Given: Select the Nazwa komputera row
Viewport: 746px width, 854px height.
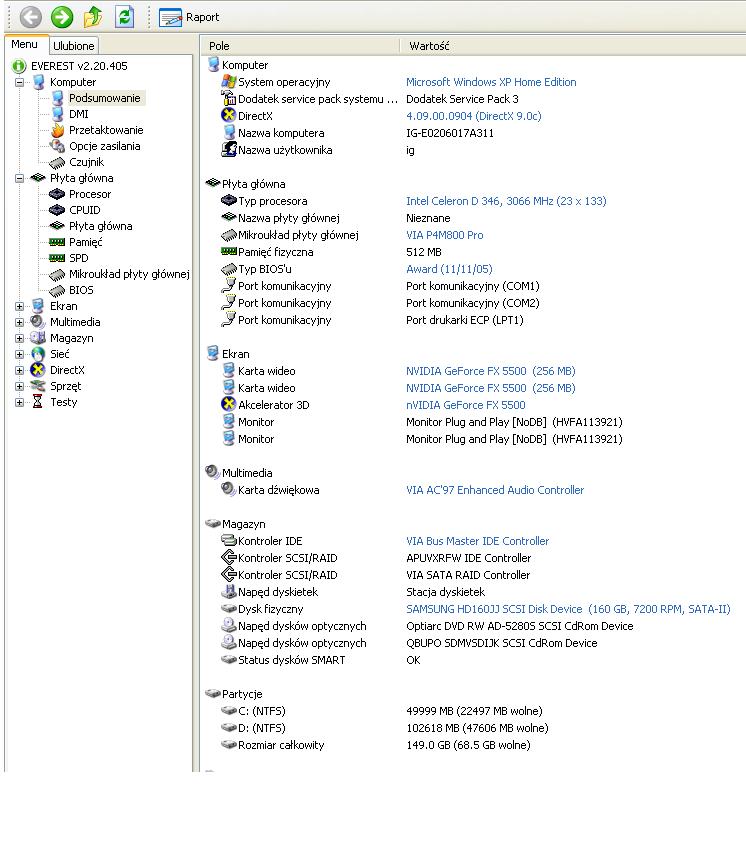Looking at the screenshot, I should click(x=473, y=133).
